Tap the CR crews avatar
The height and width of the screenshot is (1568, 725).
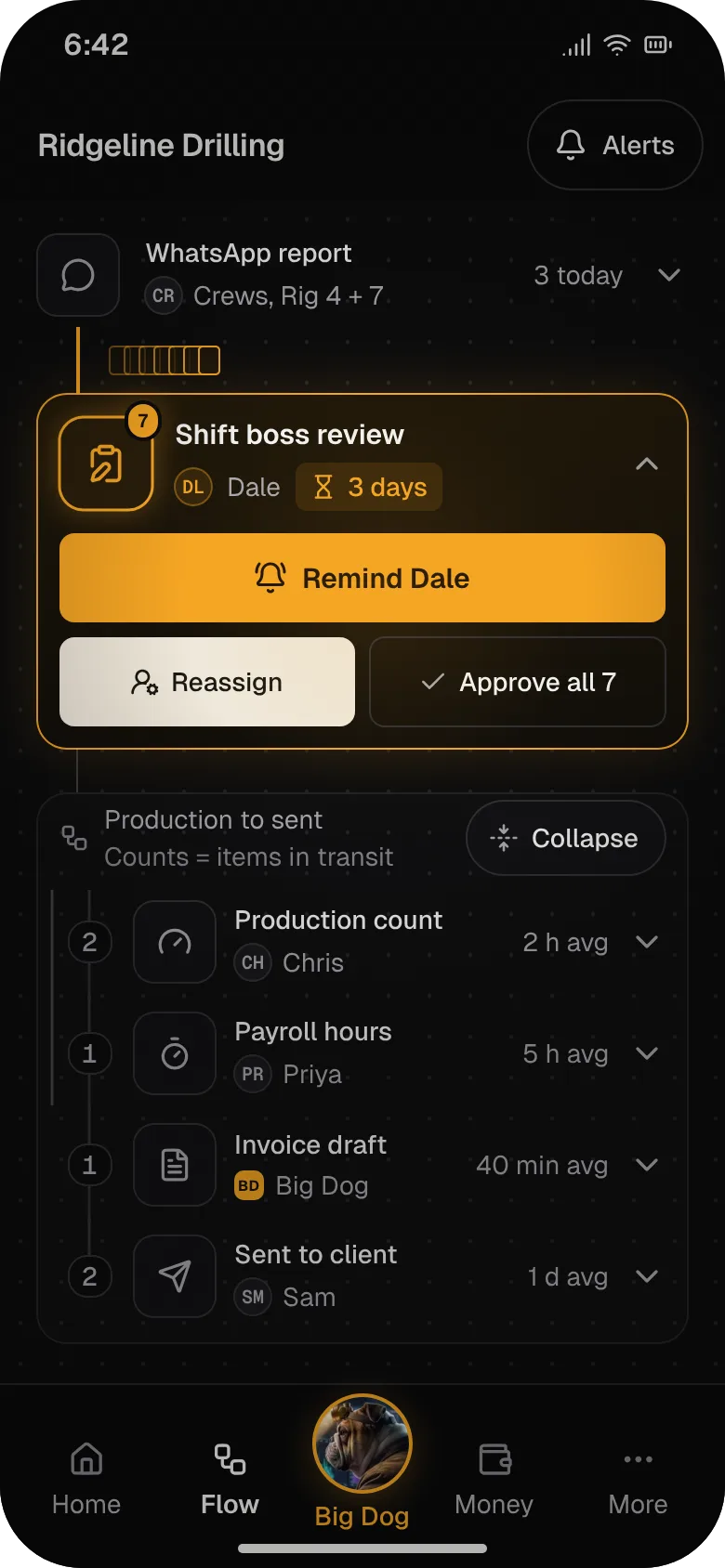(x=164, y=296)
